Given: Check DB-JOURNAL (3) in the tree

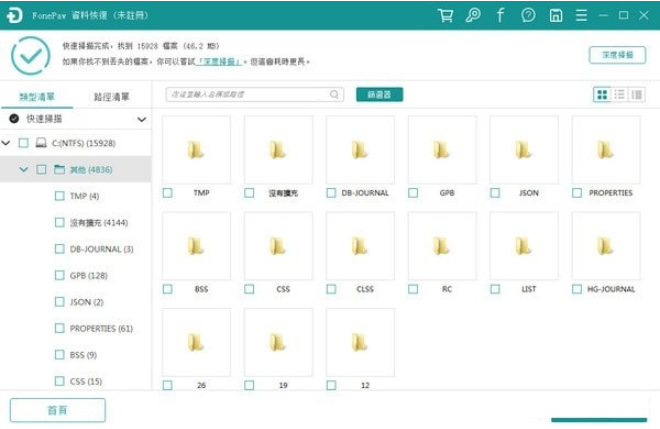Looking at the screenshot, I should tap(60, 249).
